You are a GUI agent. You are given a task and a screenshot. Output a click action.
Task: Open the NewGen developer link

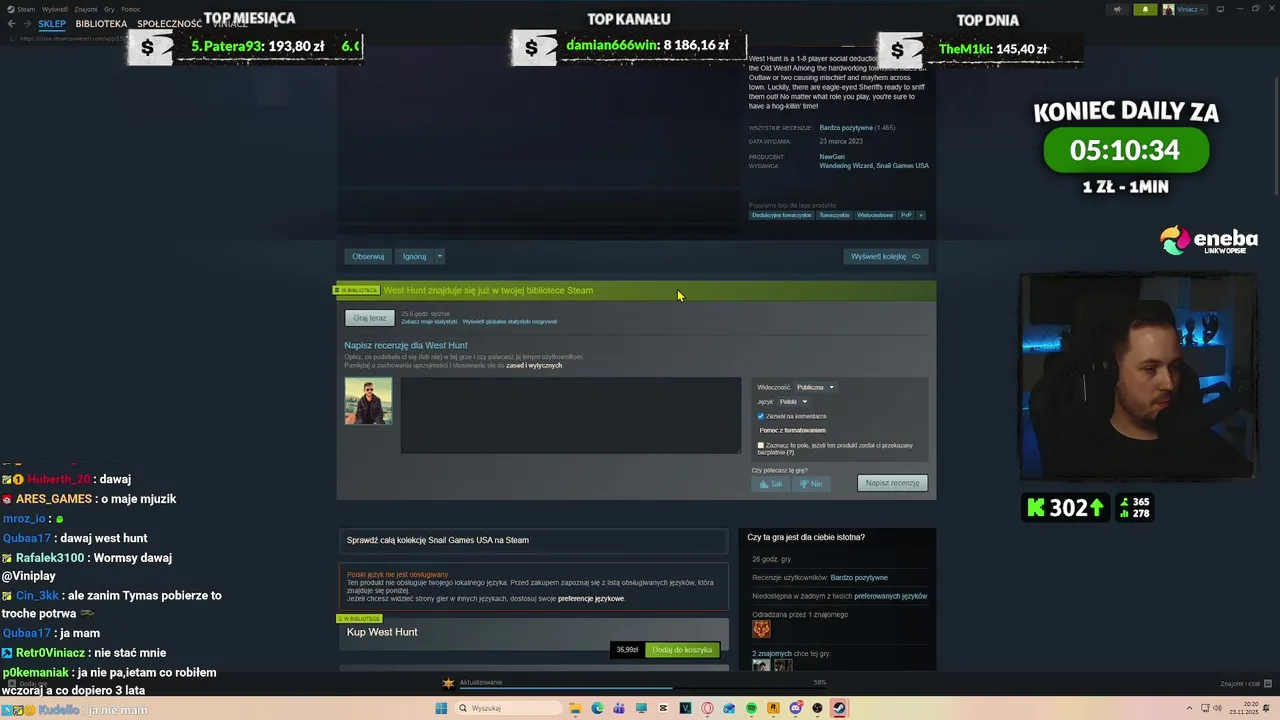click(832, 157)
